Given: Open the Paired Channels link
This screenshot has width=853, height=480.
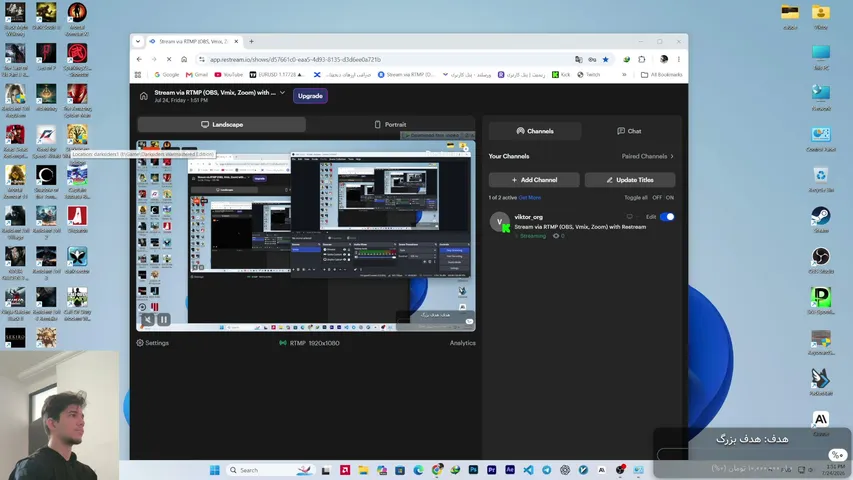Looking at the screenshot, I should coord(647,156).
